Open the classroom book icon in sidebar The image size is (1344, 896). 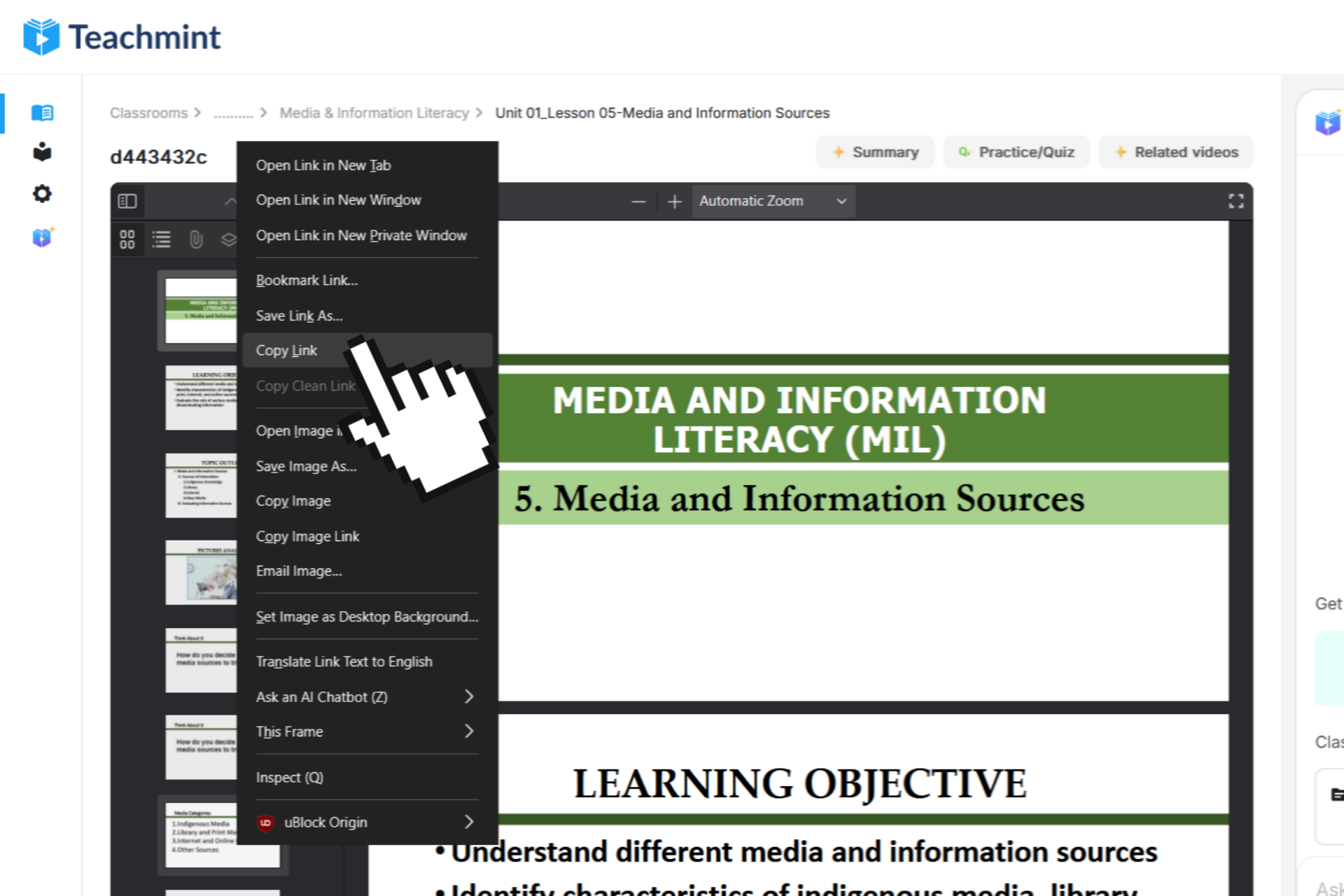click(x=42, y=113)
